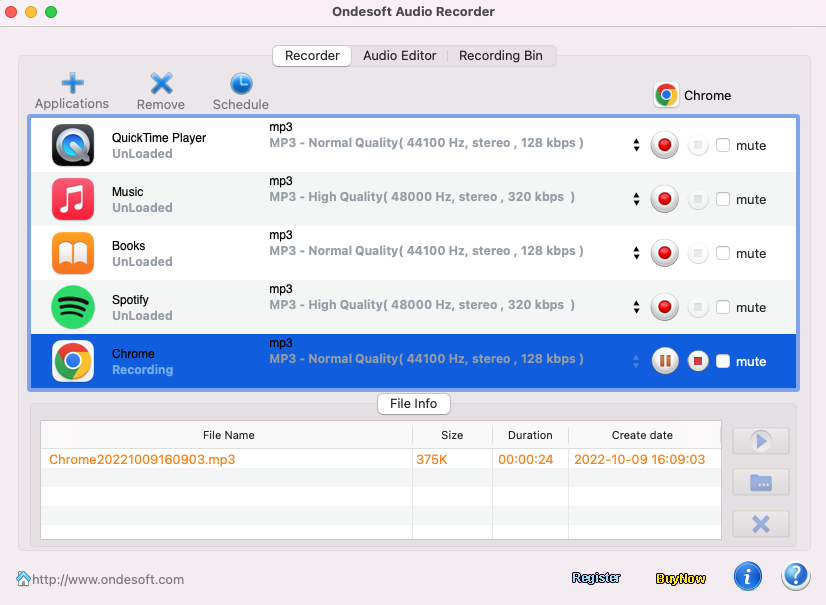Open format stepper for Chrome

tap(636, 361)
